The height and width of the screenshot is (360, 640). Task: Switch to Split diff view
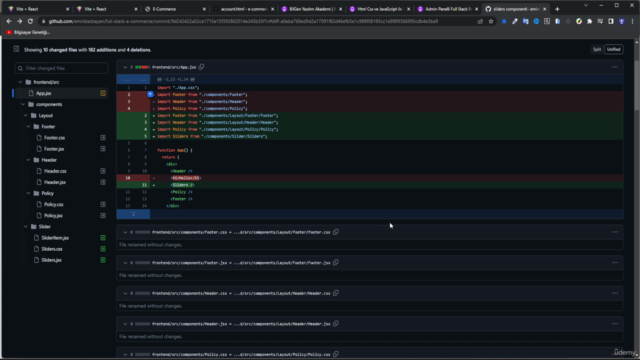[597, 49]
